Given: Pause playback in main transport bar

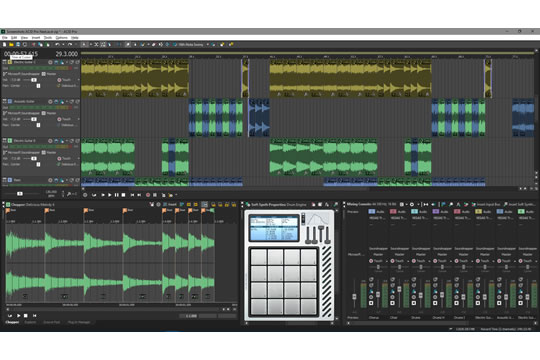Looking at the screenshot, I should click(116, 195).
